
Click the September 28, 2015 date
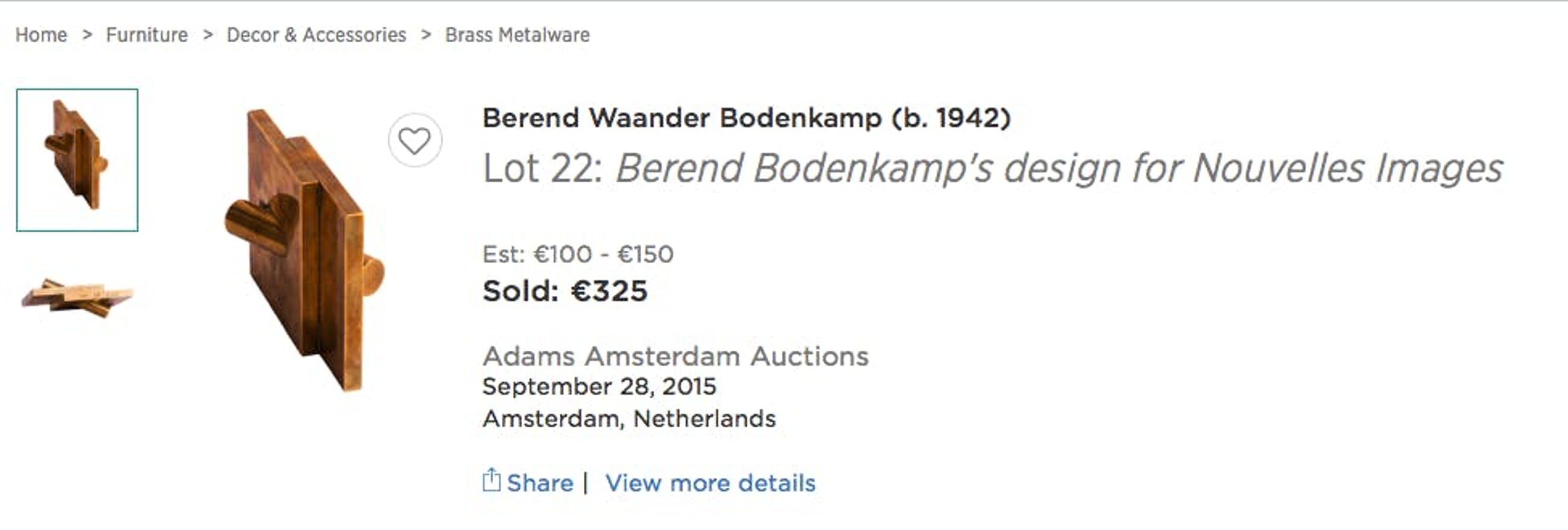coord(599,387)
